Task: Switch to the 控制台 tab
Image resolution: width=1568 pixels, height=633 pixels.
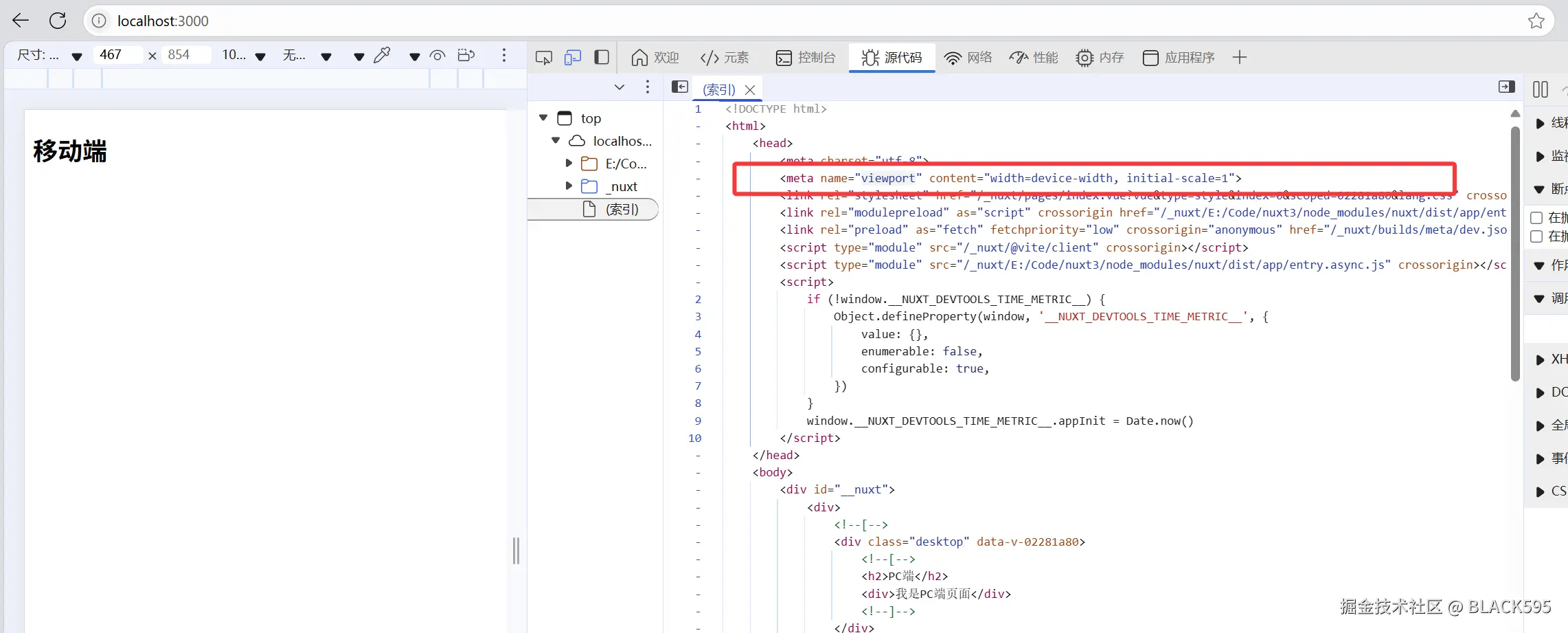Action: coord(806,58)
